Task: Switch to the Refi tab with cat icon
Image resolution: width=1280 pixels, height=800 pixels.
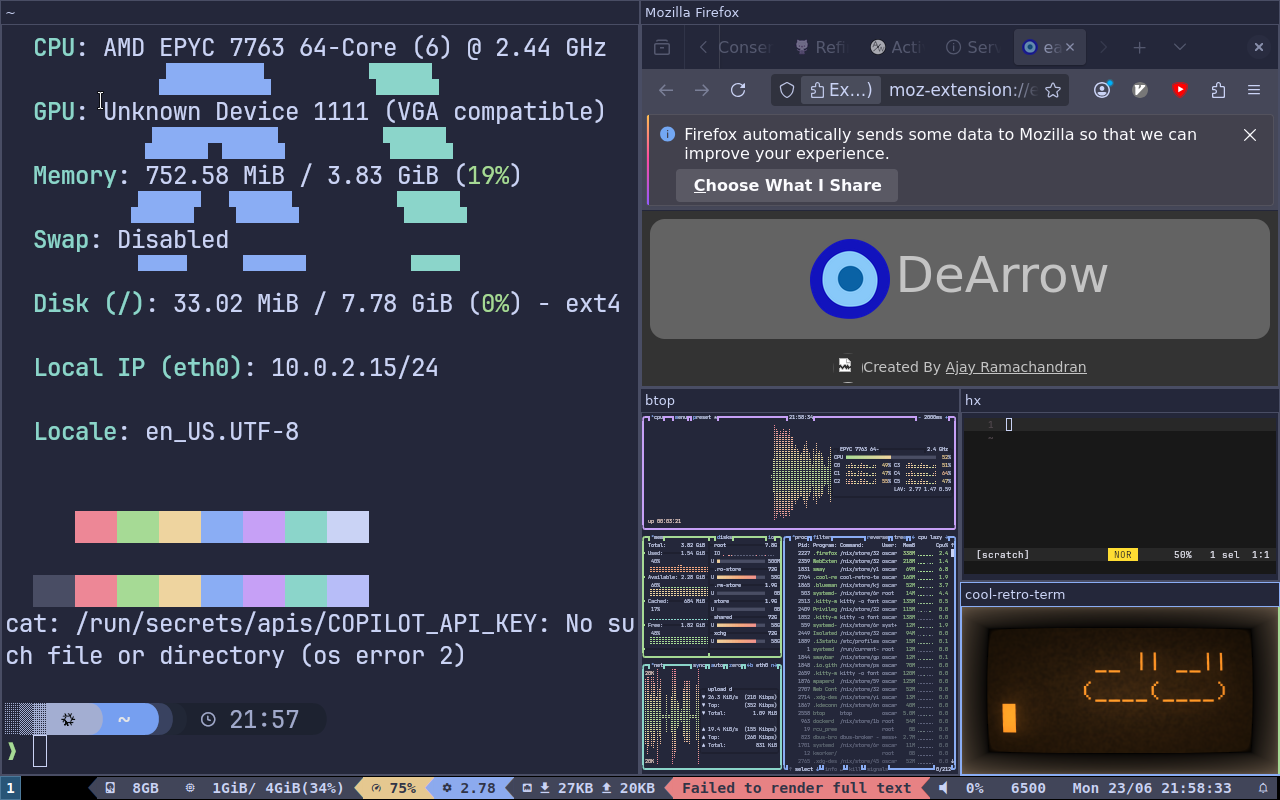Action: coord(820,47)
